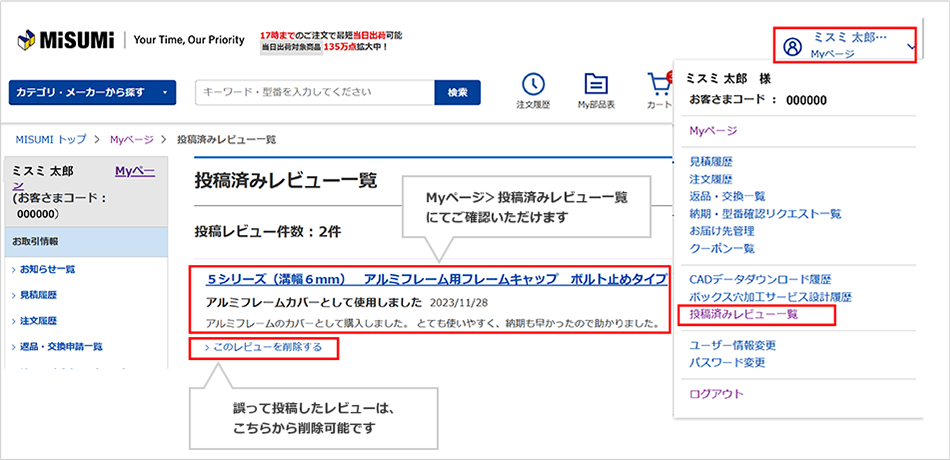Screen dimensions: 950x460
Task: Select パスワード変更 in the account menu
Action: 727,363
